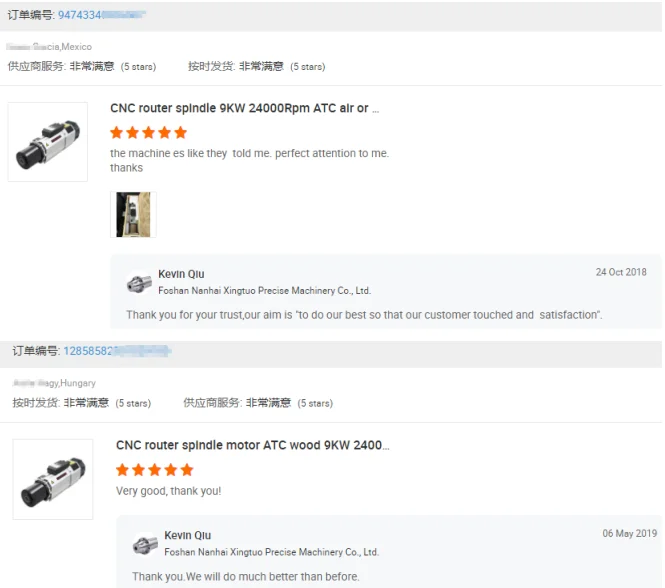This screenshot has width=665, height=588.
Task: Click Kevin Qiu's name in the second reply
Action: tap(187, 536)
